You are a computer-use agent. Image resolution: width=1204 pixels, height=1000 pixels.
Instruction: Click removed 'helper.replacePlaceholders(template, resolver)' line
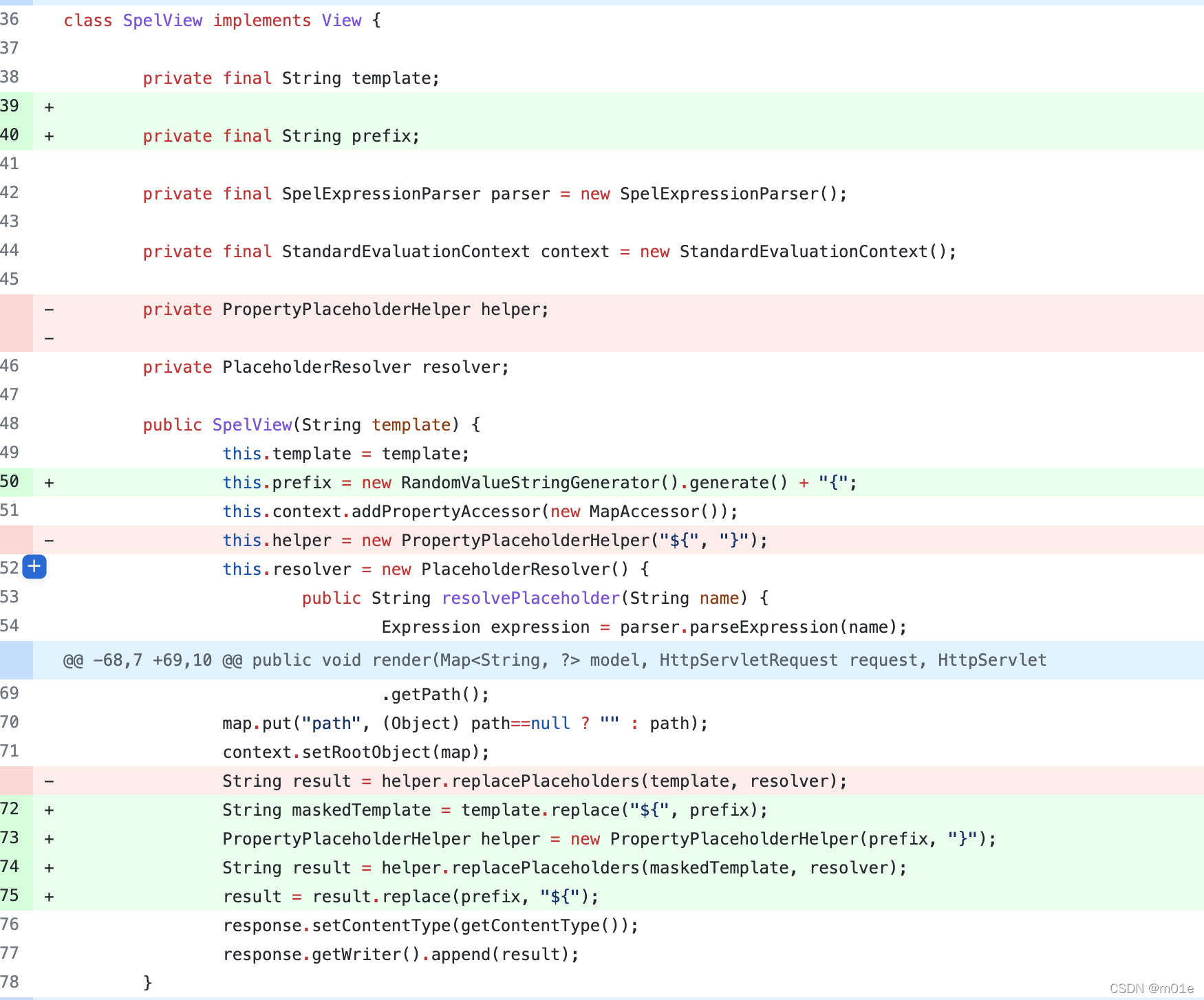[x=535, y=781]
